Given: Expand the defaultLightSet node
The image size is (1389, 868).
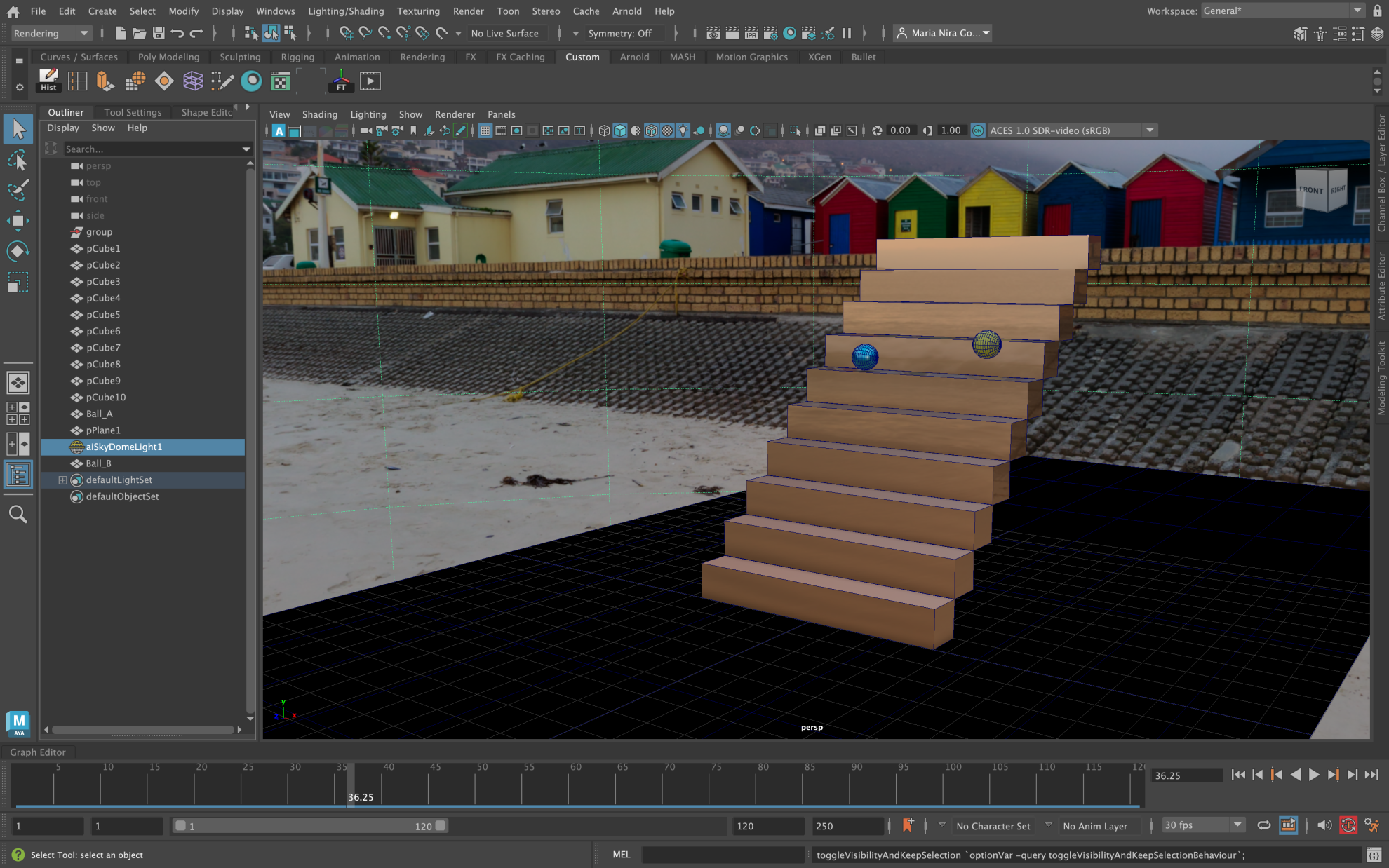Looking at the screenshot, I should 62,480.
